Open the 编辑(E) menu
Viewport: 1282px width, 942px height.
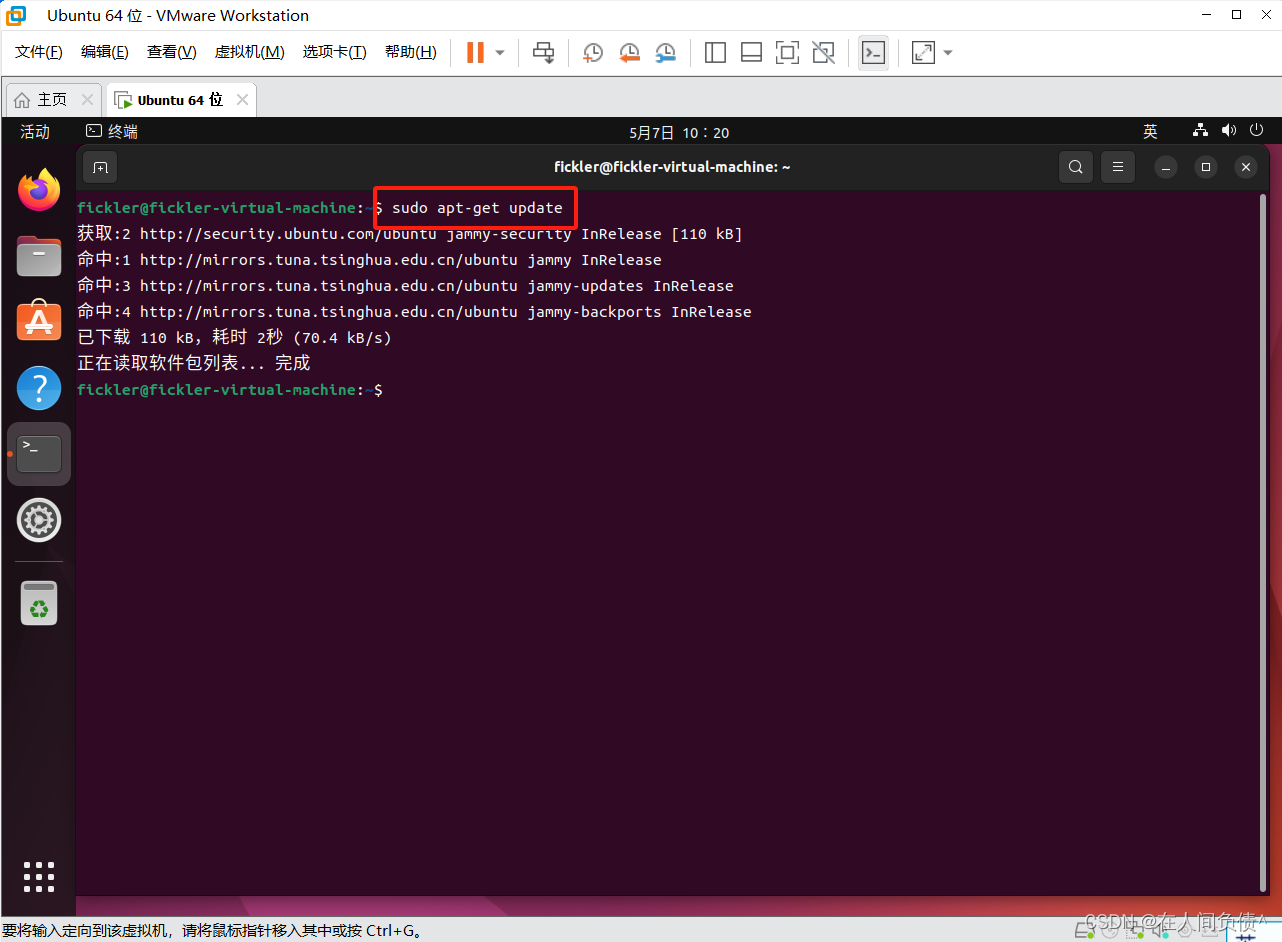coord(105,52)
